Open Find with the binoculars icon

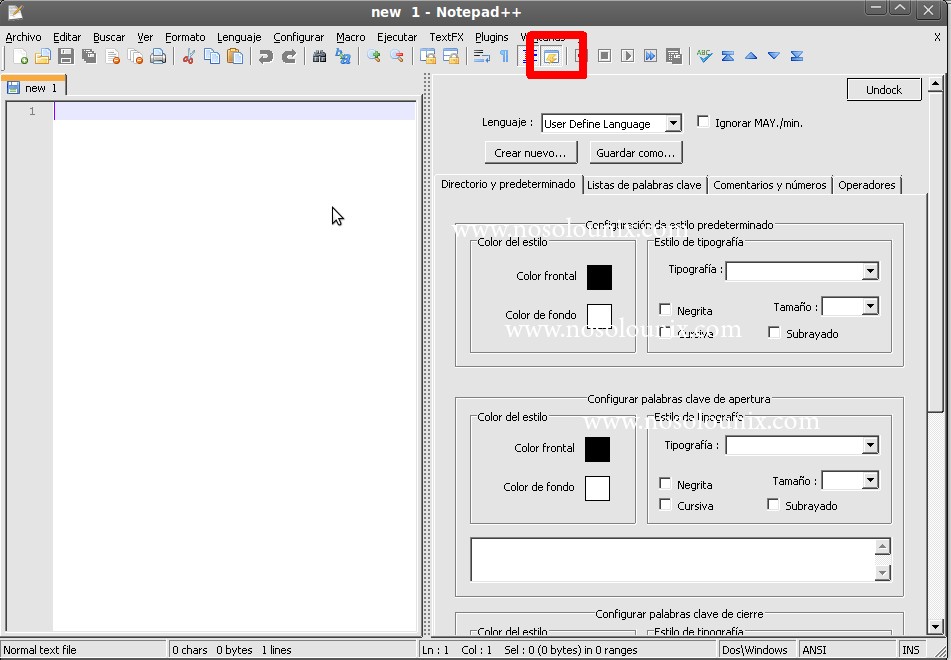click(319, 56)
